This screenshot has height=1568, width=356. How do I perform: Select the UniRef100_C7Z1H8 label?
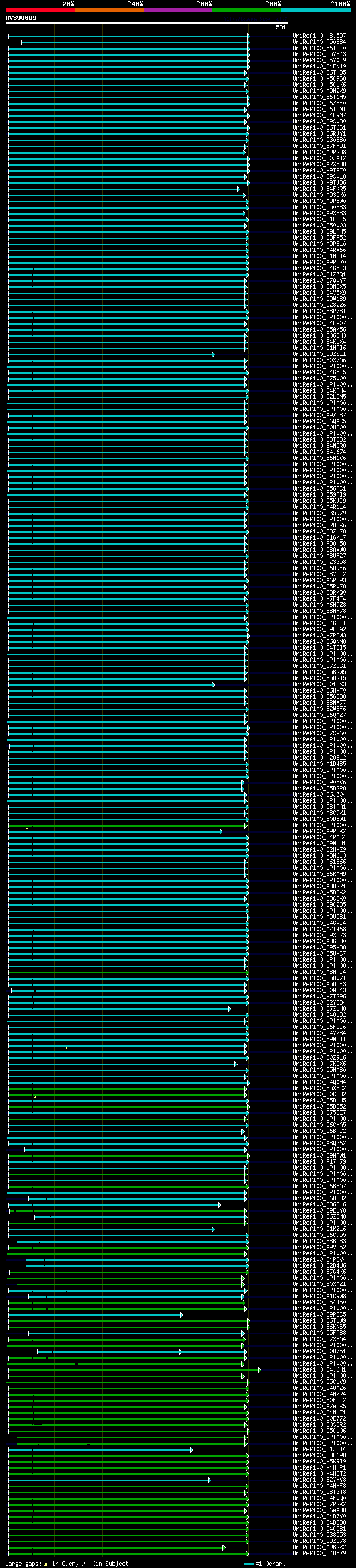click(319, 1008)
